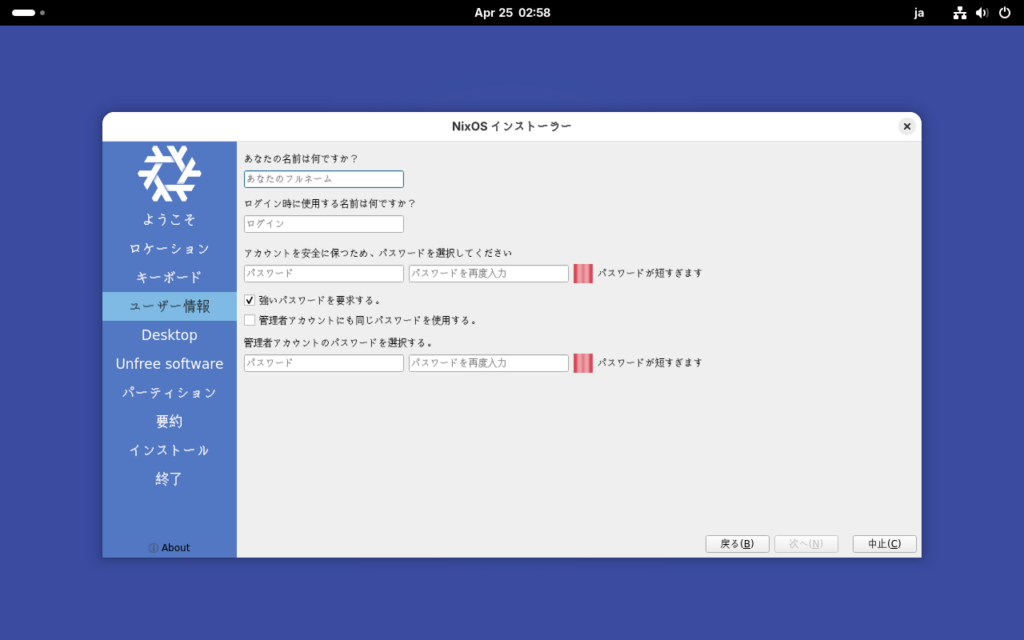This screenshot has height=640, width=1024.
Task: Close the NixOS installer window
Action: click(x=906, y=126)
